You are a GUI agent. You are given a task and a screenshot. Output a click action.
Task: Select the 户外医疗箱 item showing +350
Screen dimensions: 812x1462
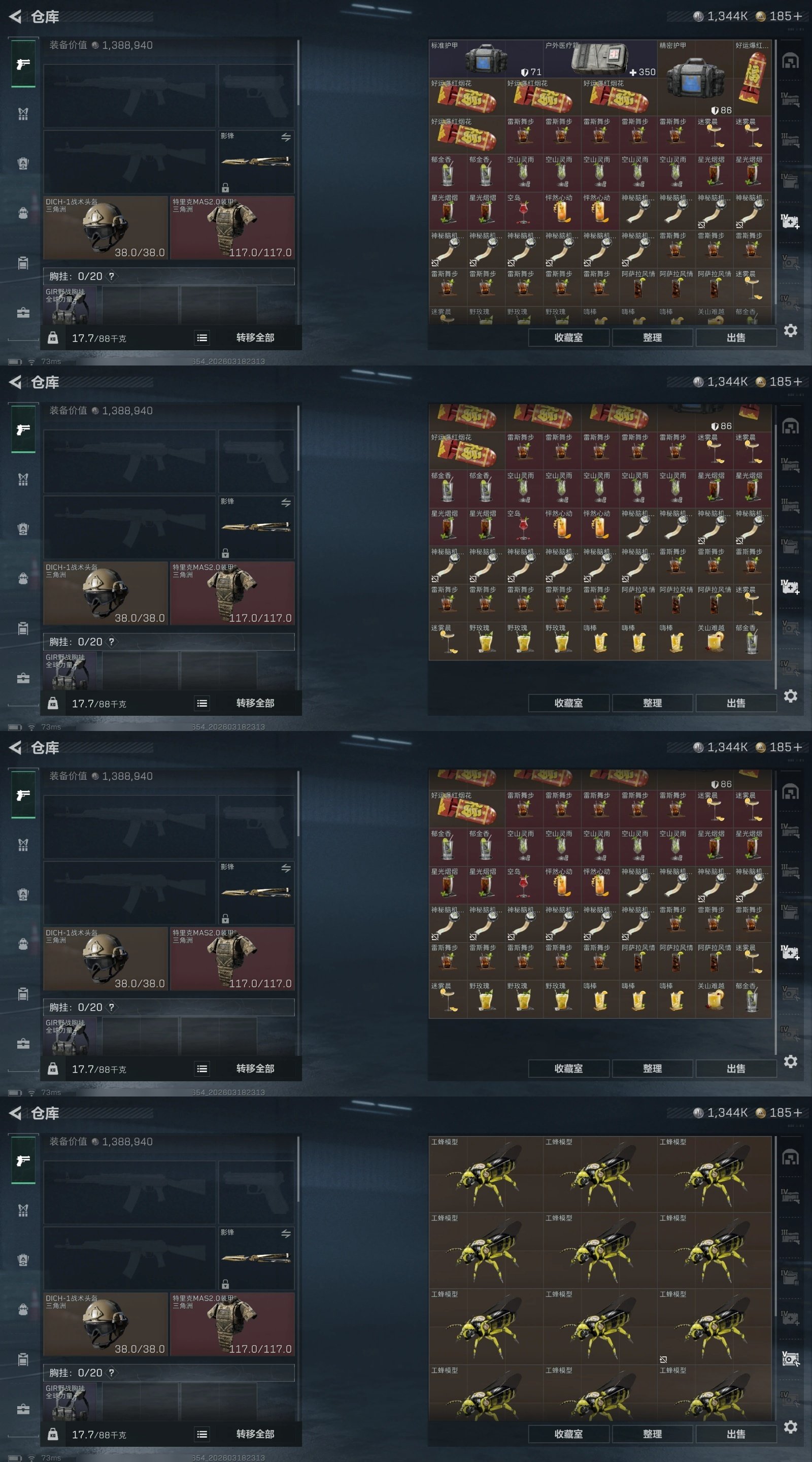600,59
